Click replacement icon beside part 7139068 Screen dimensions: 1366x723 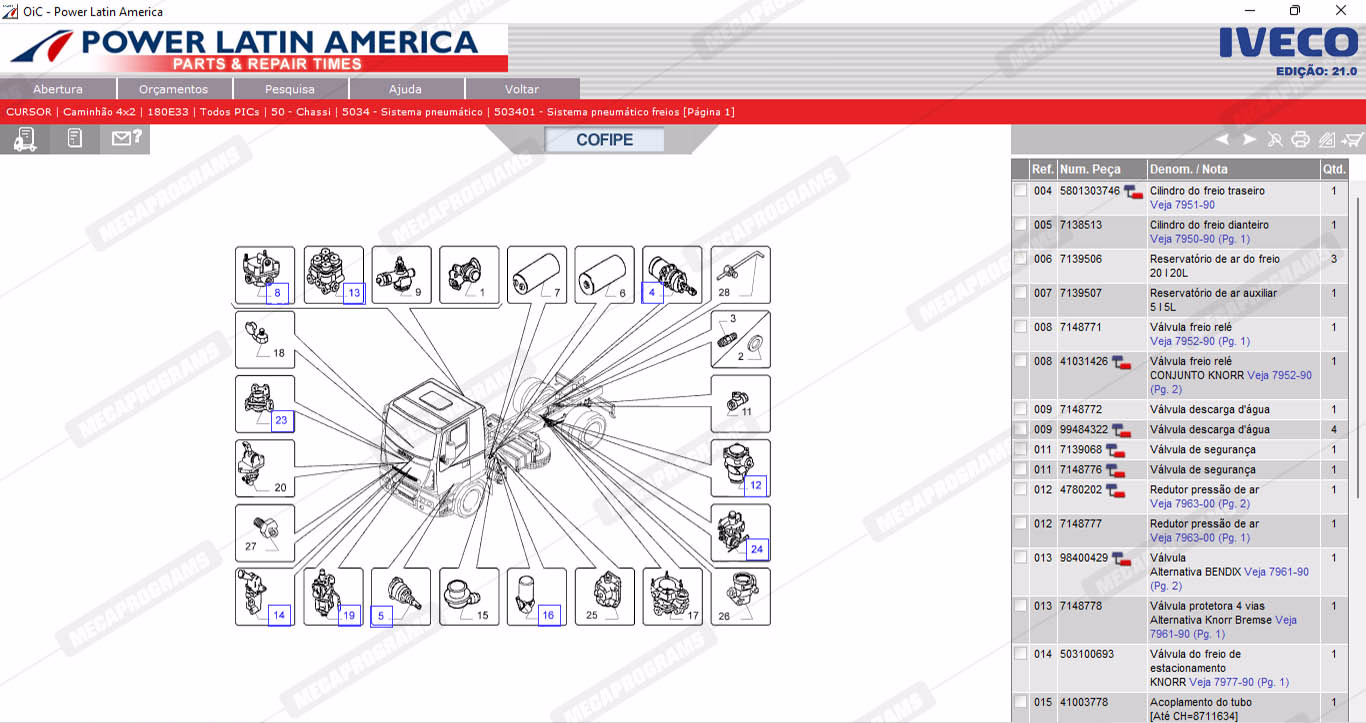(x=1115, y=450)
